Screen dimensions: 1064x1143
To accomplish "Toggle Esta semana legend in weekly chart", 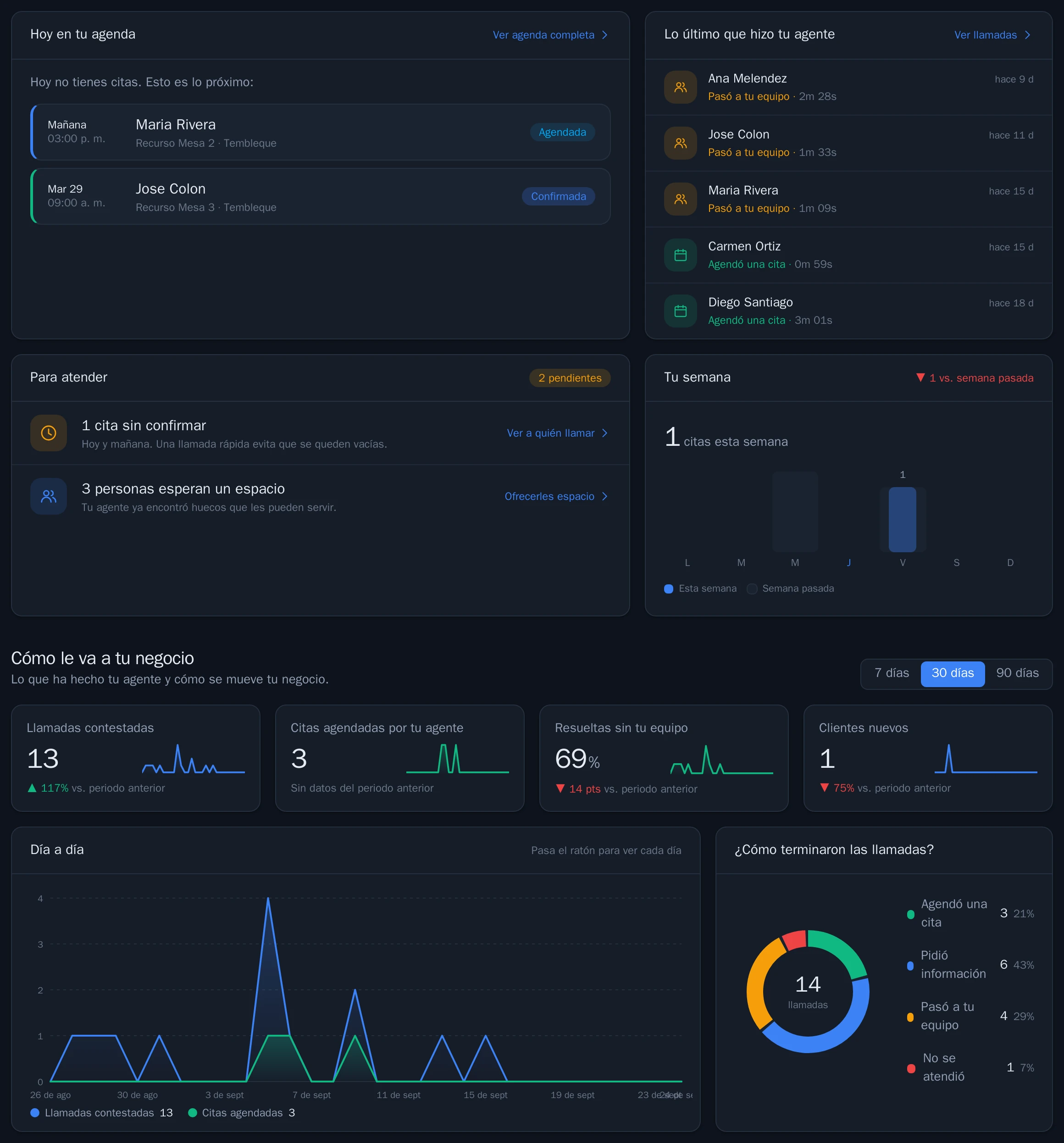I will click(x=700, y=589).
